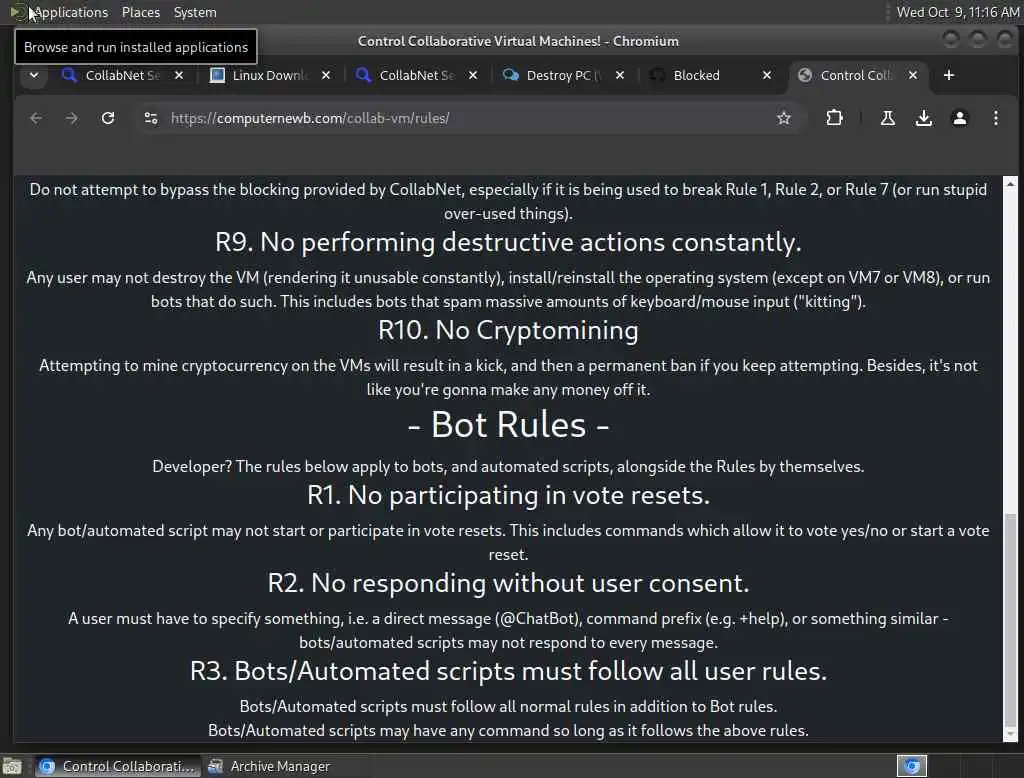Click the clock showing Wed Oct 9
1024x778 pixels.
point(957,12)
